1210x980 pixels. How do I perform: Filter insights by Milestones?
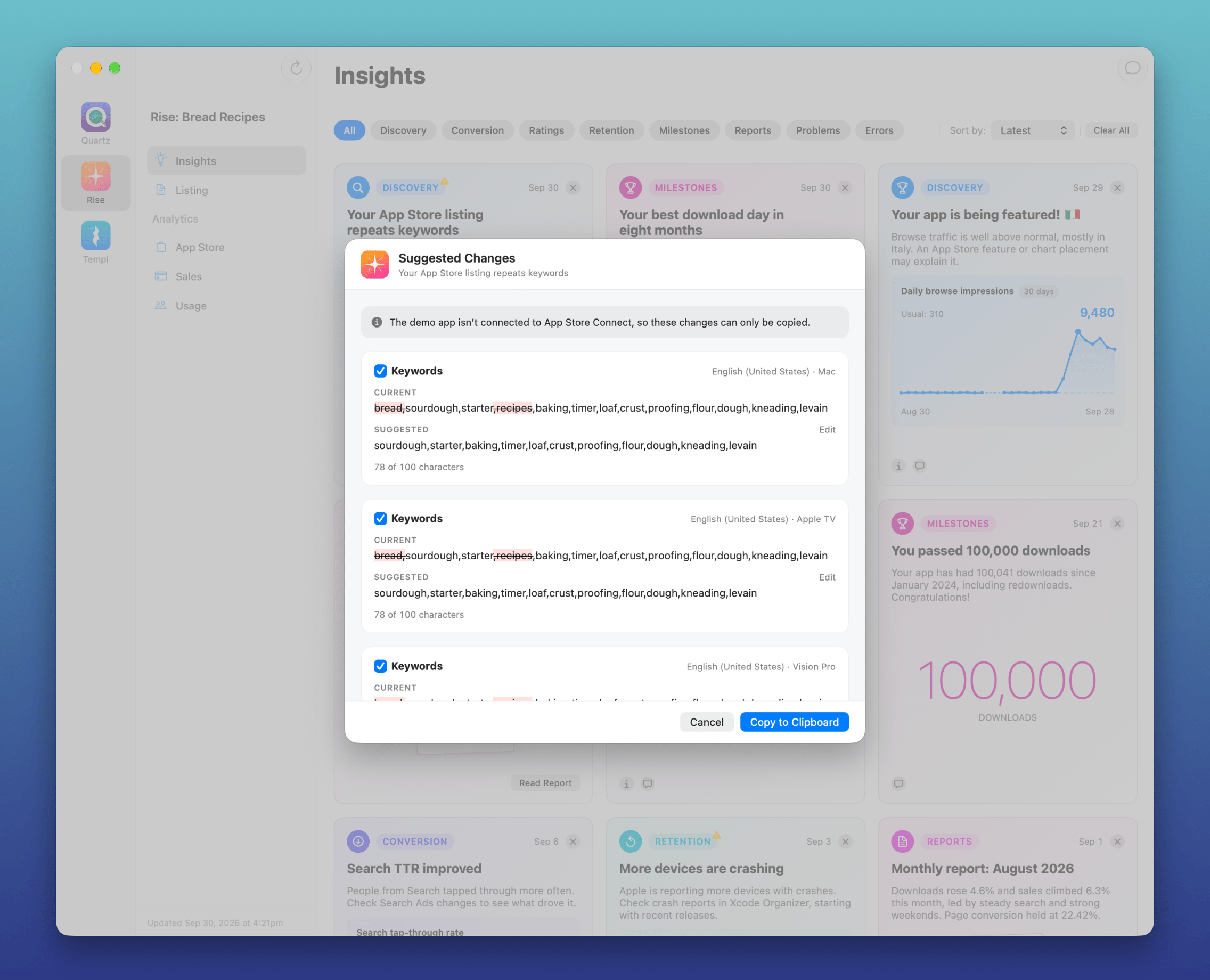point(684,130)
